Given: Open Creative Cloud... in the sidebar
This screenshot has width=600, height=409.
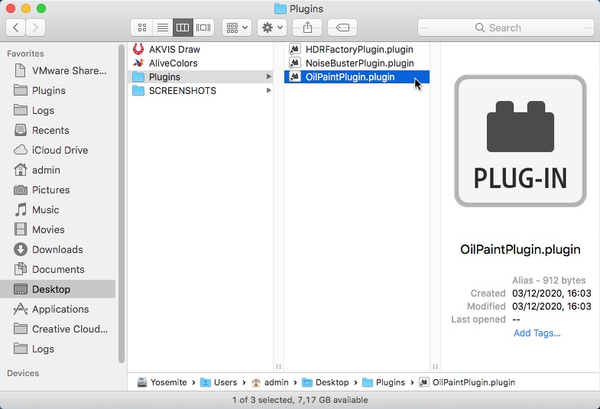Looking at the screenshot, I should pos(60,329).
